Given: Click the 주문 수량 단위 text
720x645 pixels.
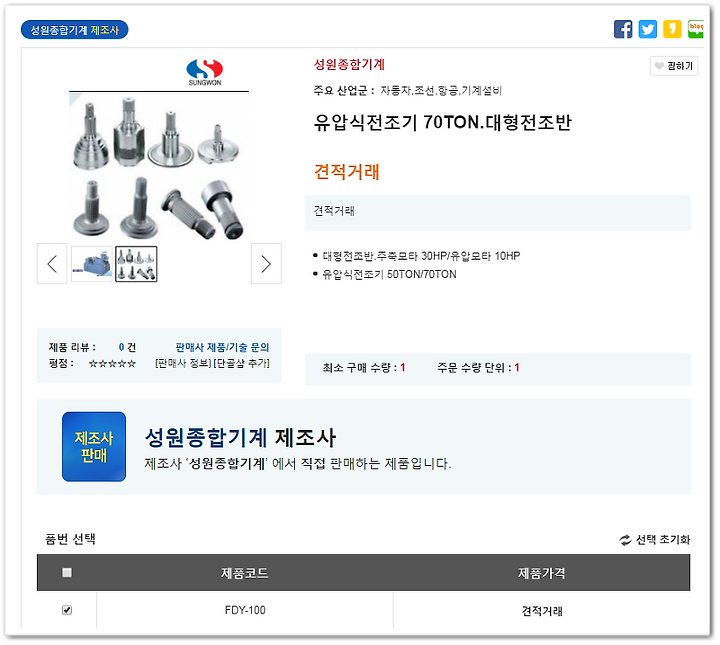Looking at the screenshot, I should pyautogui.click(x=478, y=367).
